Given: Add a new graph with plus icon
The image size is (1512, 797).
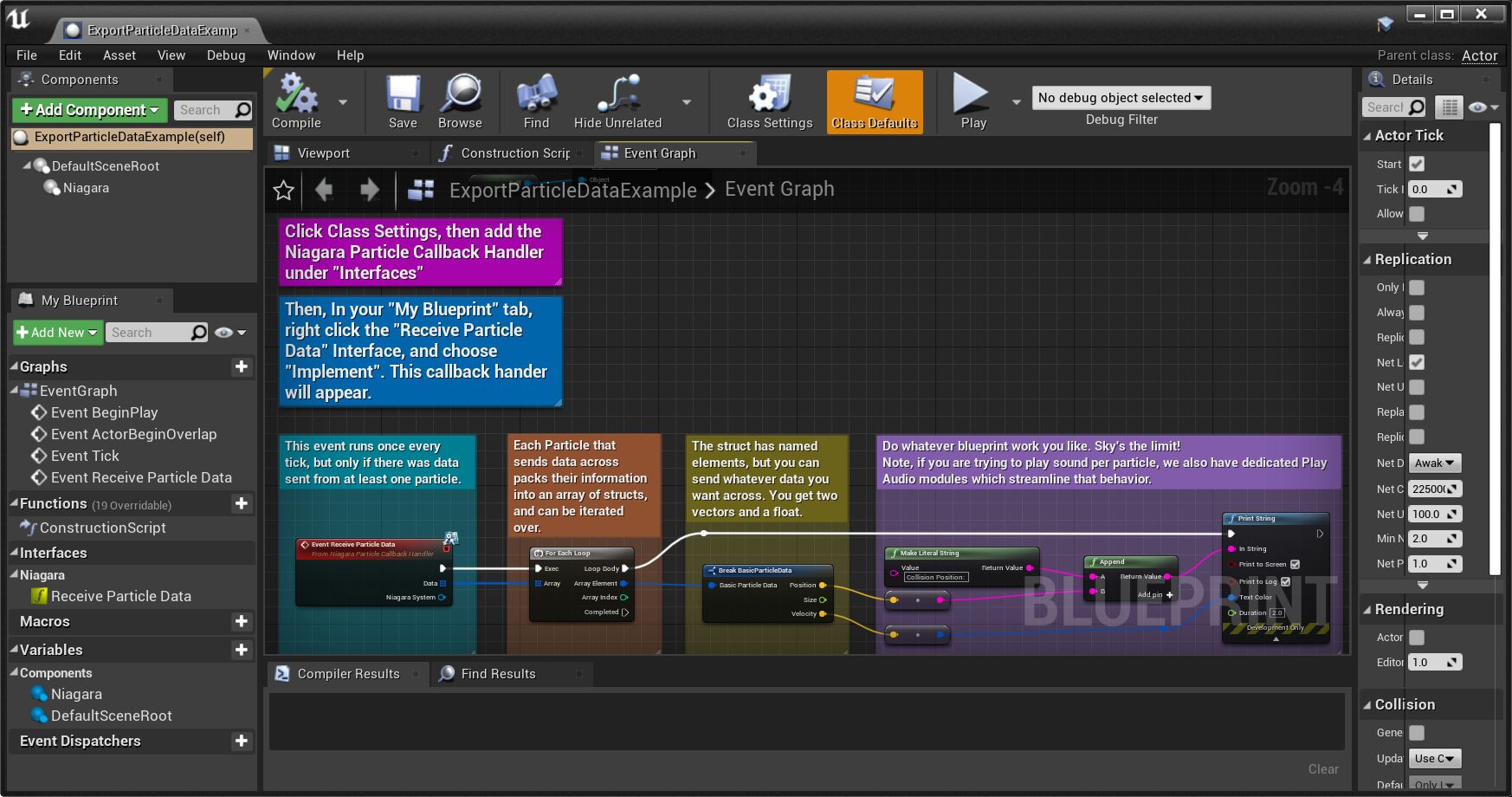Looking at the screenshot, I should [242, 366].
